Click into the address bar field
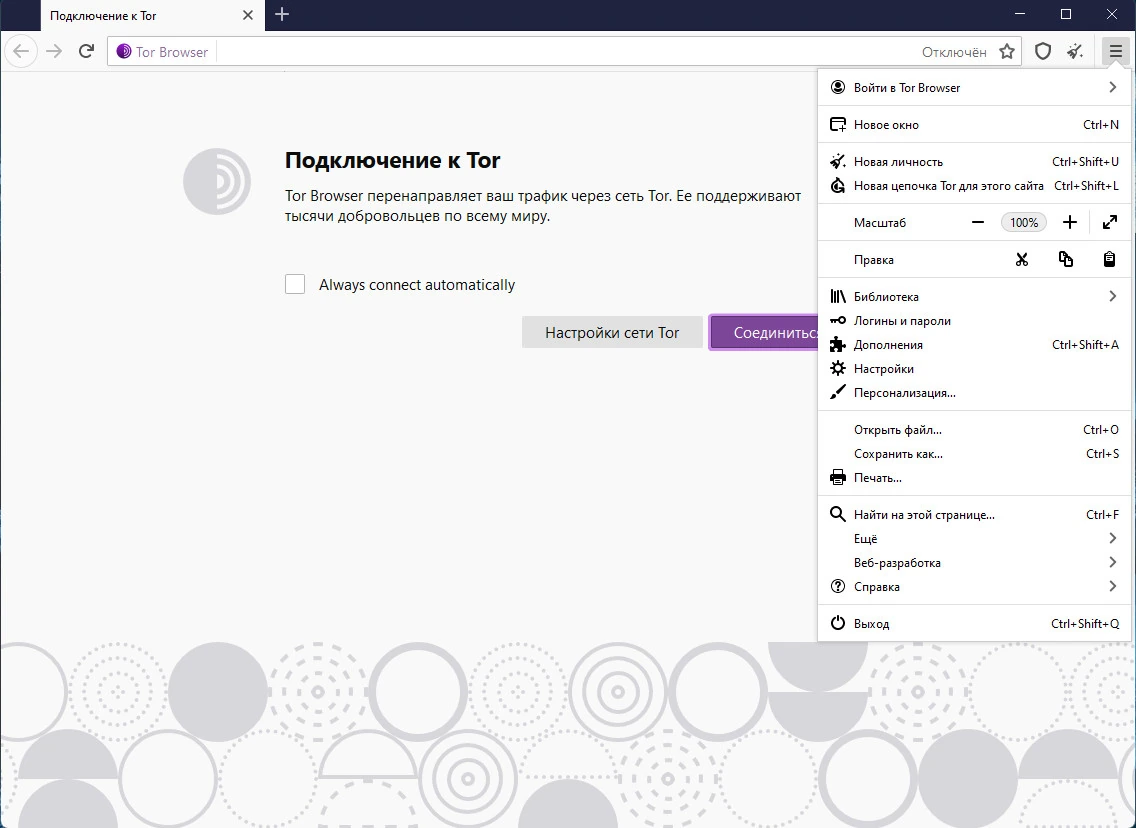 click(x=565, y=51)
